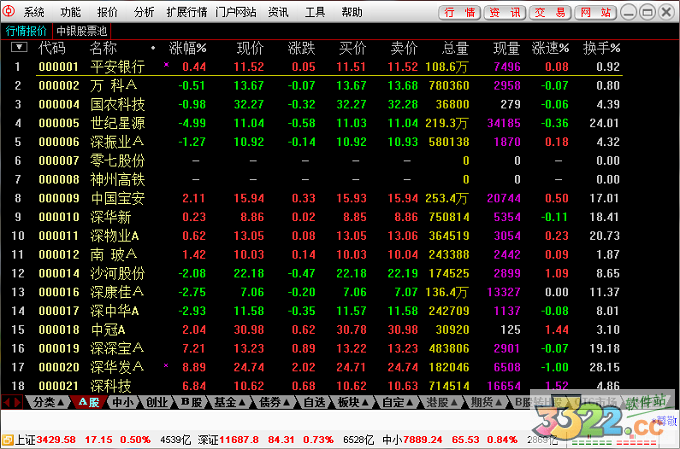Select the 神州高铁 stock name
Screen dimensions: 680x449
118,180
